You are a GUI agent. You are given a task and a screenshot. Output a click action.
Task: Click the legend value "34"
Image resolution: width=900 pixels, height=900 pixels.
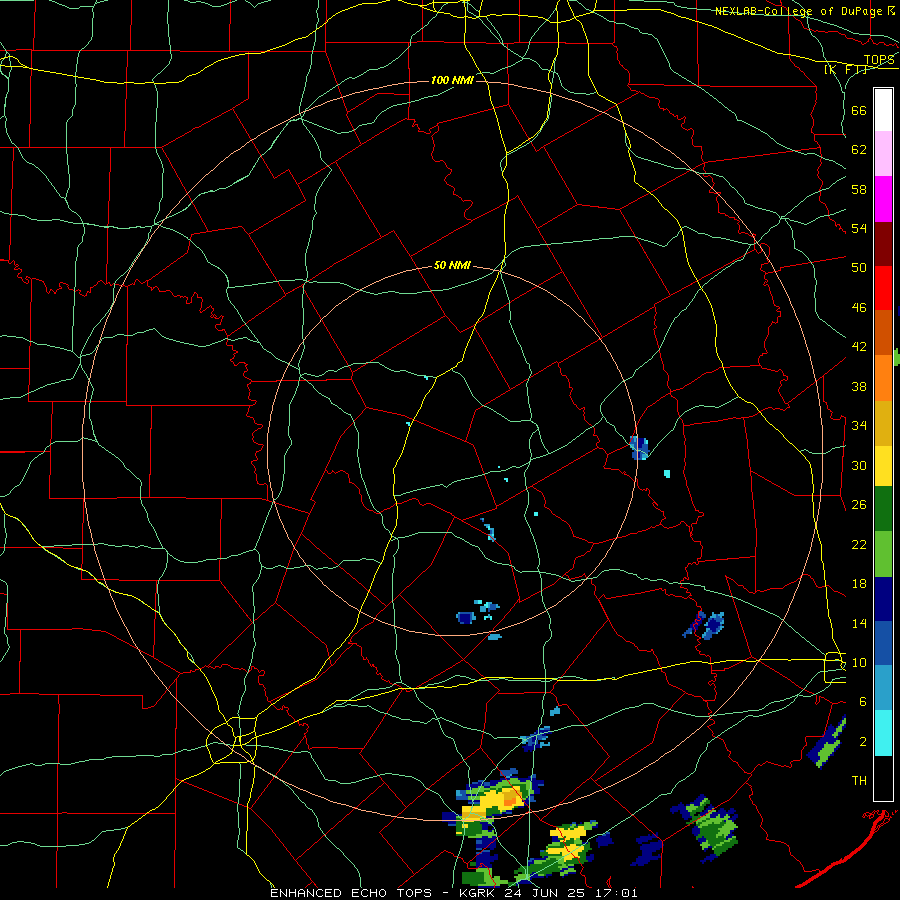859,426
